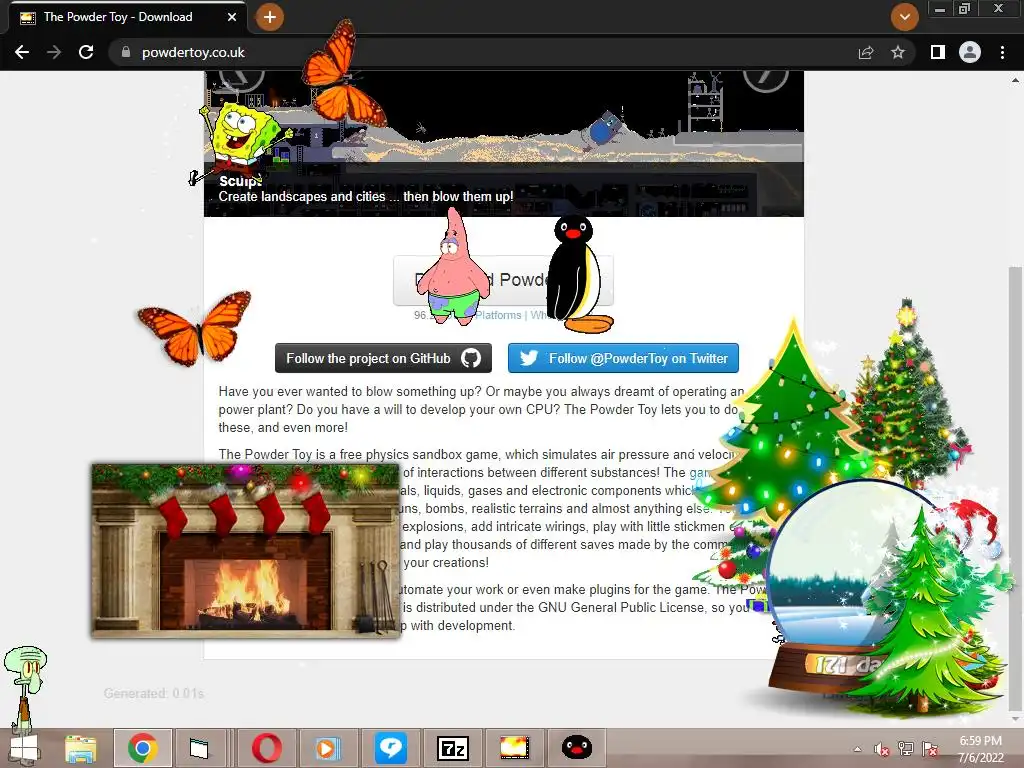The width and height of the screenshot is (1024, 768).
Task: Click the page scrollbar up arrow
Action: click(1015, 80)
